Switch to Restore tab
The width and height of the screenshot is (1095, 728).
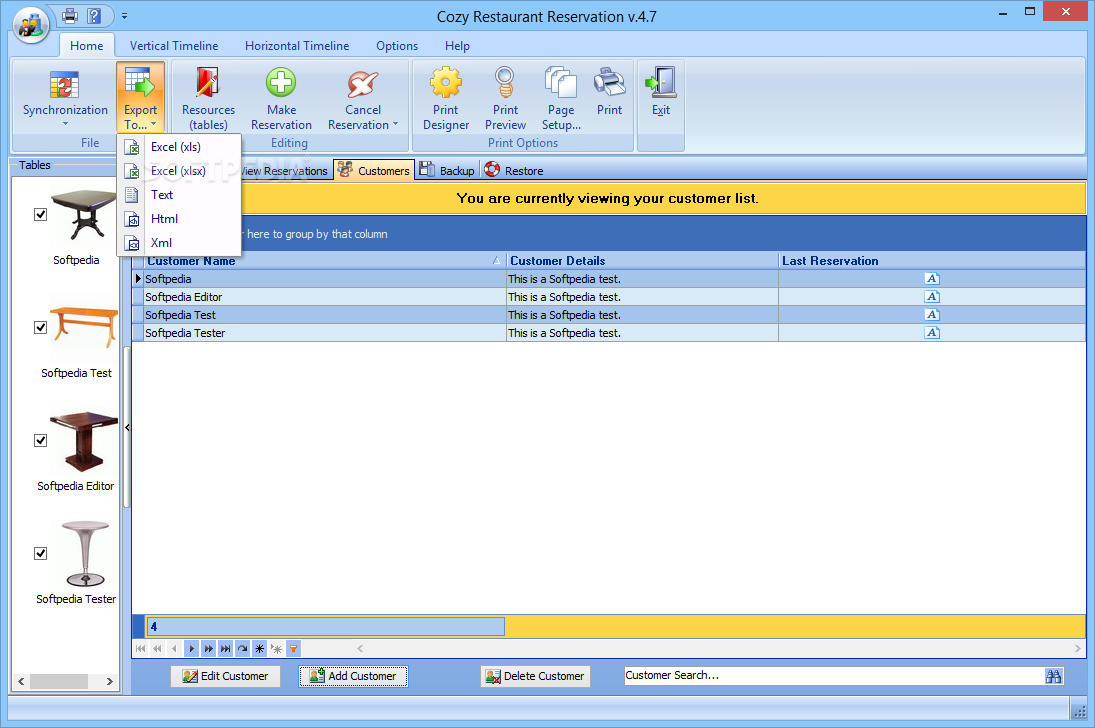pos(514,170)
